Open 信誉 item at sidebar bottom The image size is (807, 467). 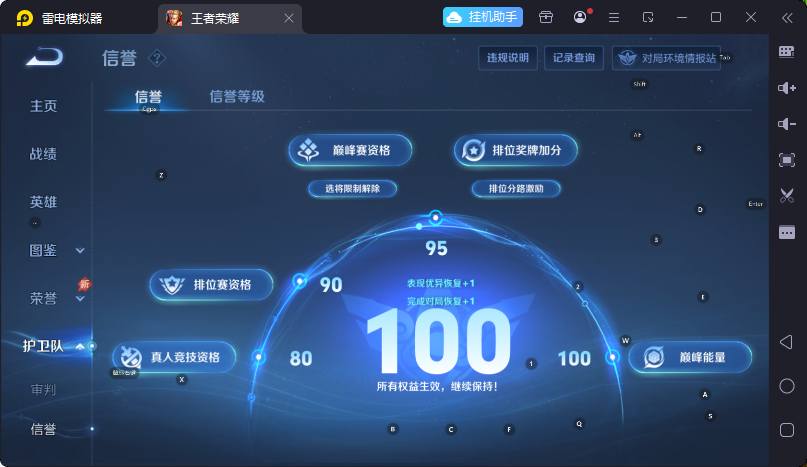coord(43,429)
